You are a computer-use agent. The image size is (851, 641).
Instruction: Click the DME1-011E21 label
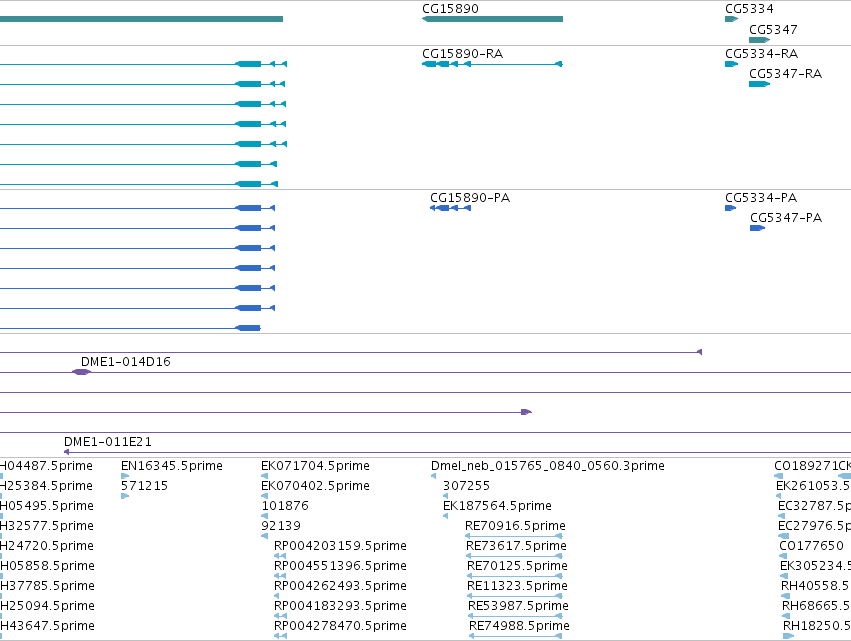coord(107,442)
